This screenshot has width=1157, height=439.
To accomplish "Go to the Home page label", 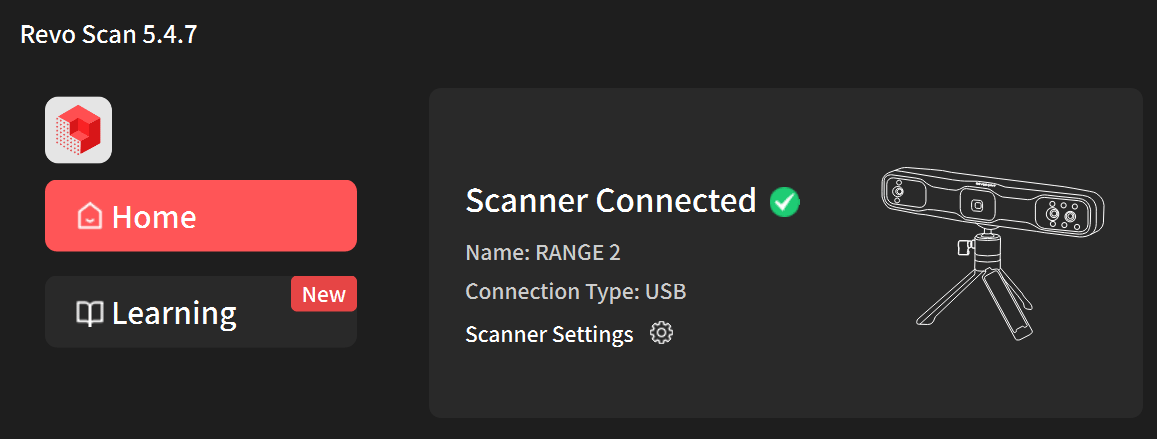I will click(154, 216).
